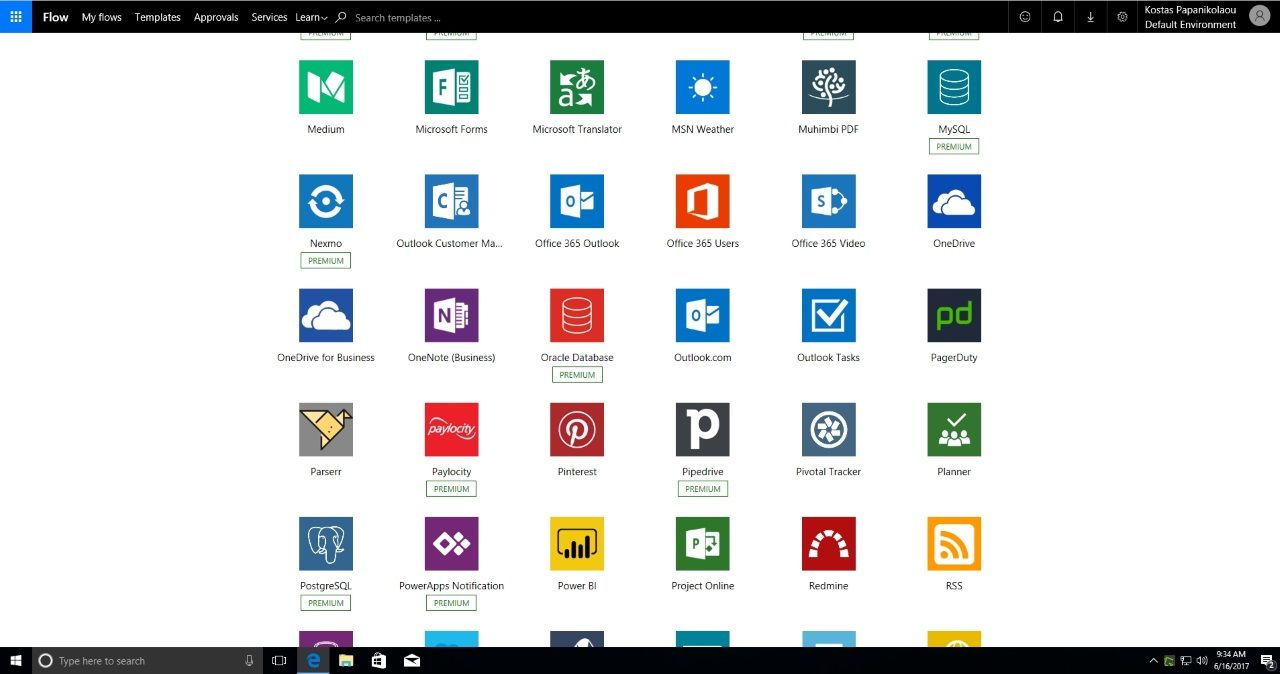Select the OneNote (Business) icon
Viewport: 1280px width, 674px height.
click(452, 315)
